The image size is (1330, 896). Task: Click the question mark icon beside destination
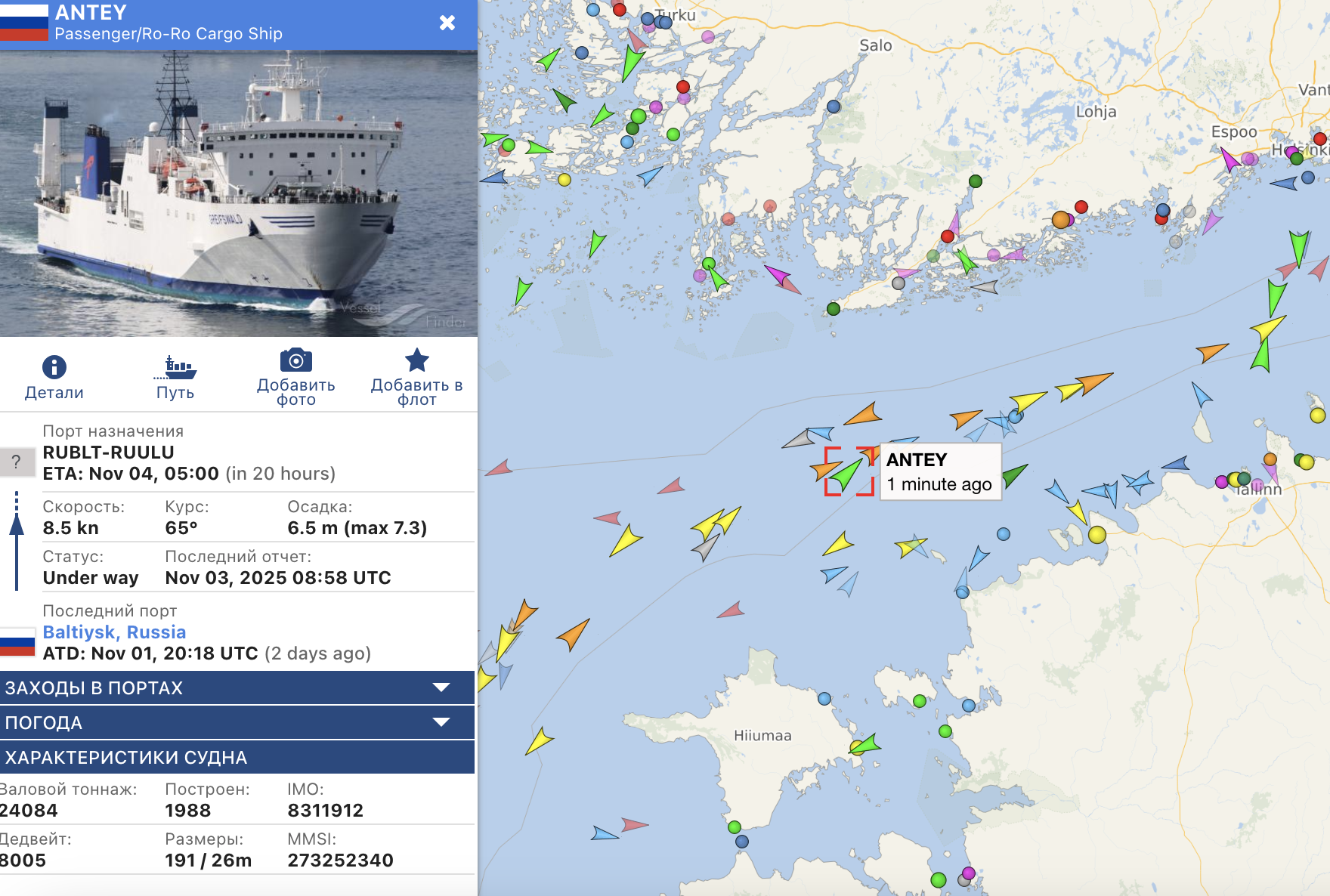[16, 462]
